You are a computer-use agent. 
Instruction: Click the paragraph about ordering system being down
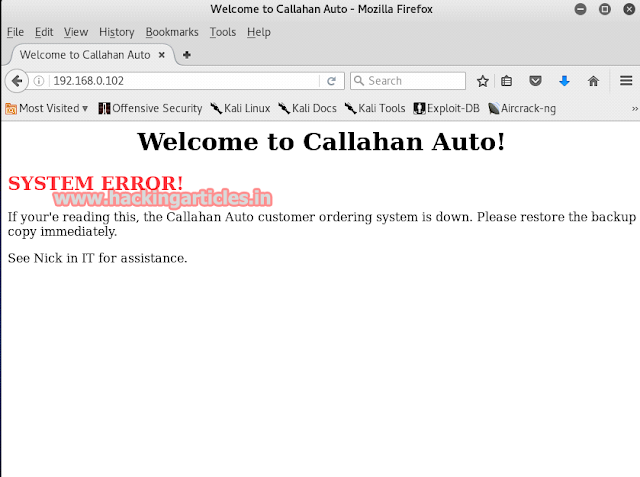click(321, 224)
